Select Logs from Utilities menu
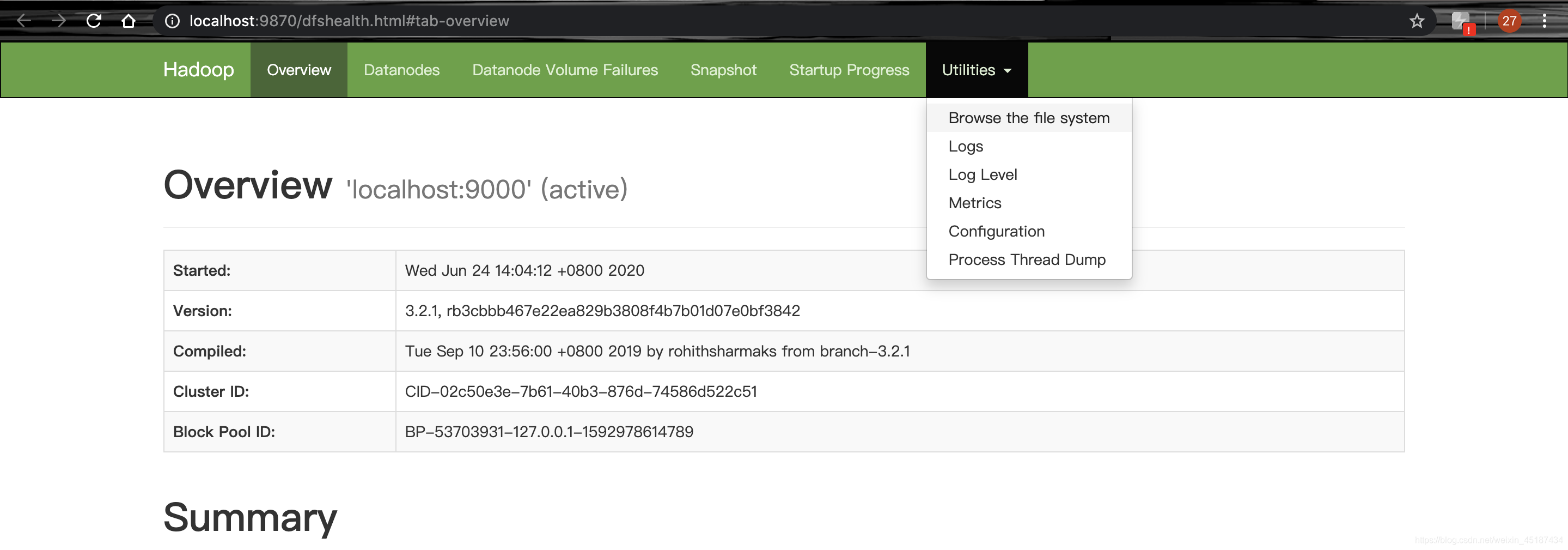1568x550 pixels. [x=1029, y=146]
